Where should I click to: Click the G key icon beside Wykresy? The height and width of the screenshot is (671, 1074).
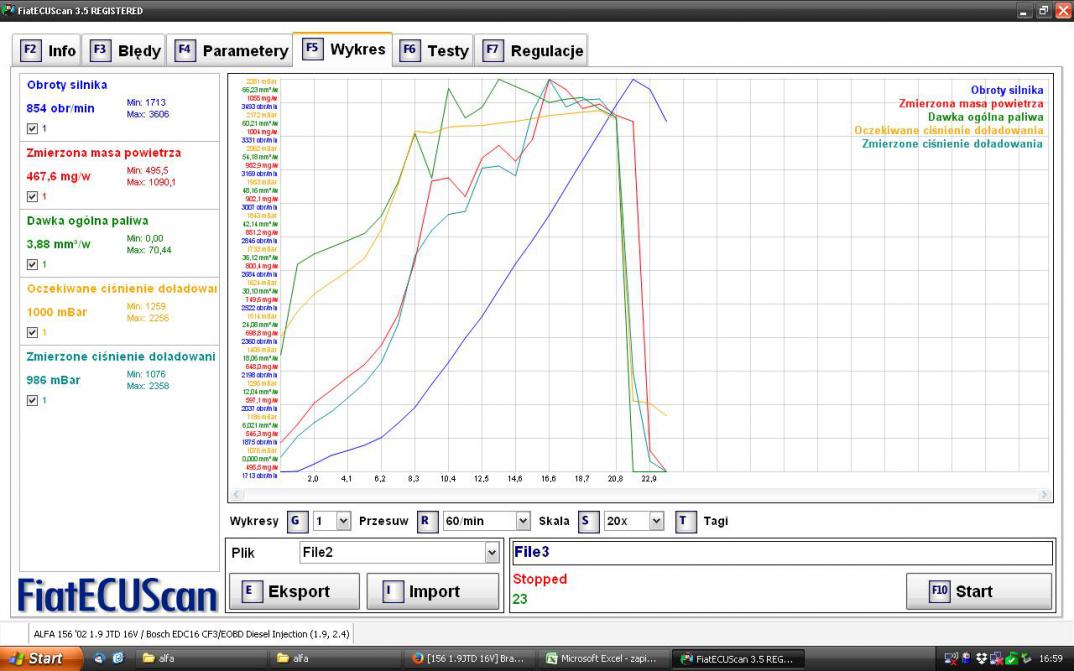297,521
